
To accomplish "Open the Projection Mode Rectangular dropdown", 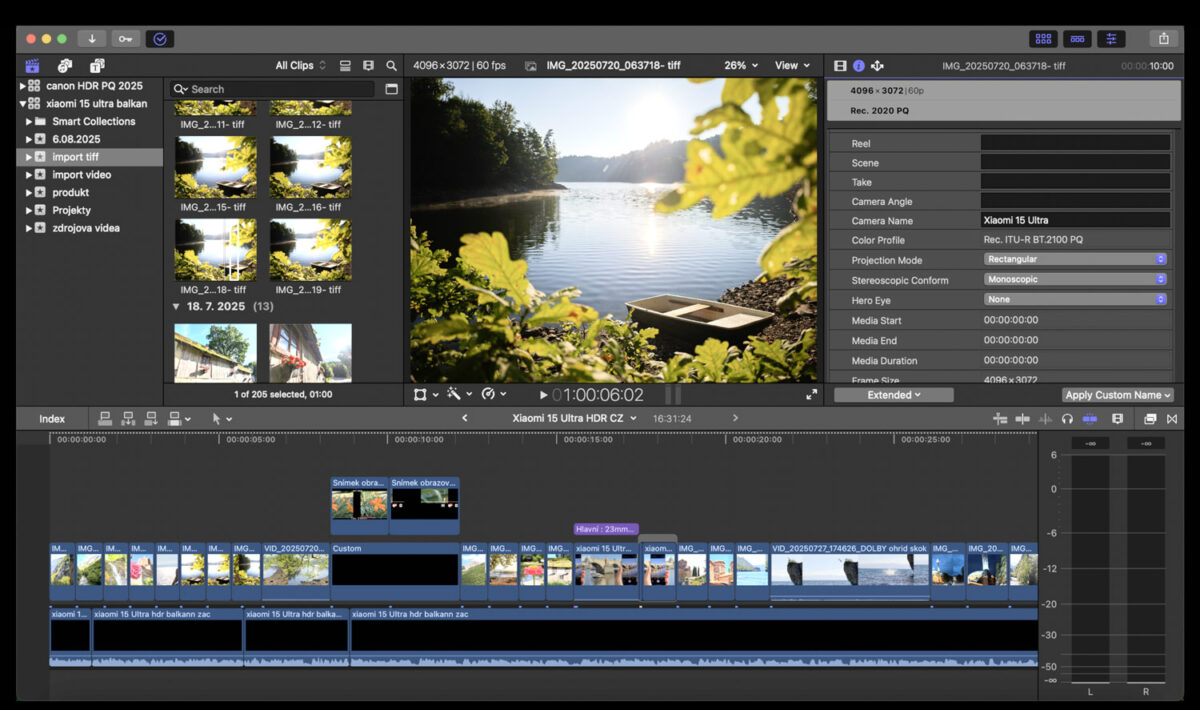I will pos(1076,259).
